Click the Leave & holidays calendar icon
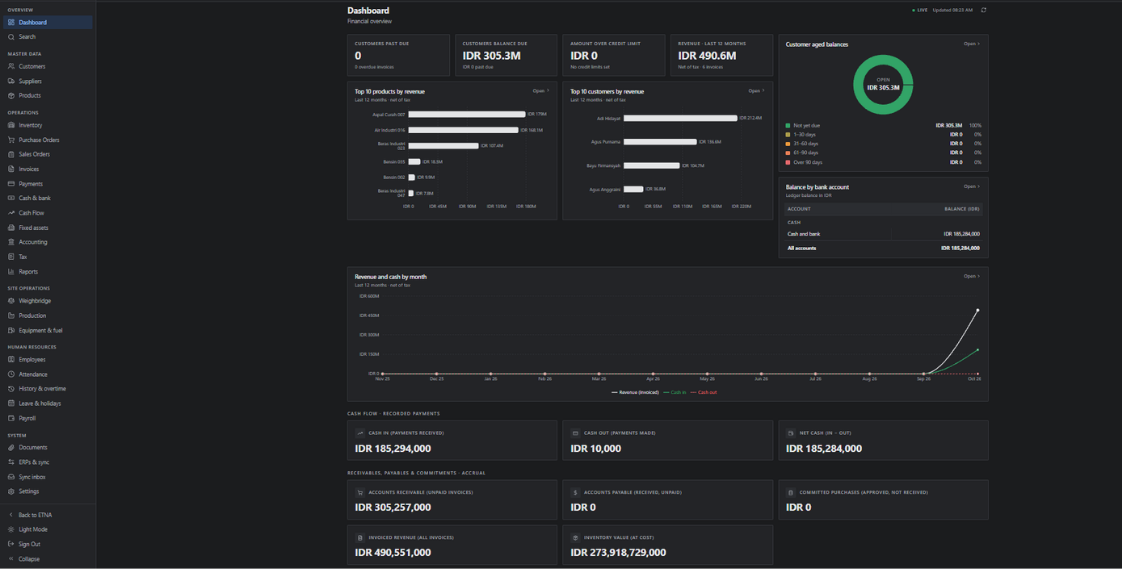The height and width of the screenshot is (572, 1122). (11, 403)
